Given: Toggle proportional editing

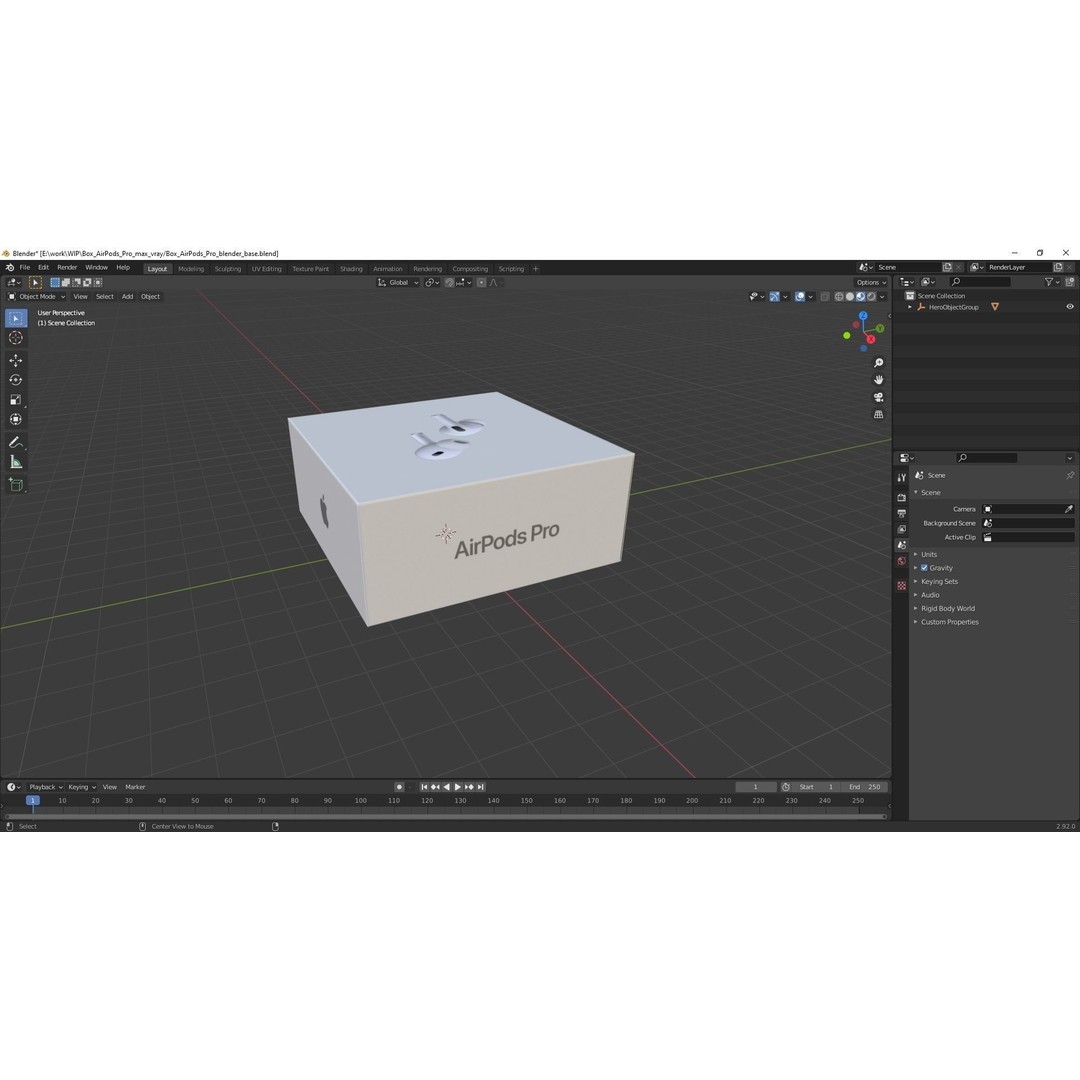Looking at the screenshot, I should (x=481, y=282).
